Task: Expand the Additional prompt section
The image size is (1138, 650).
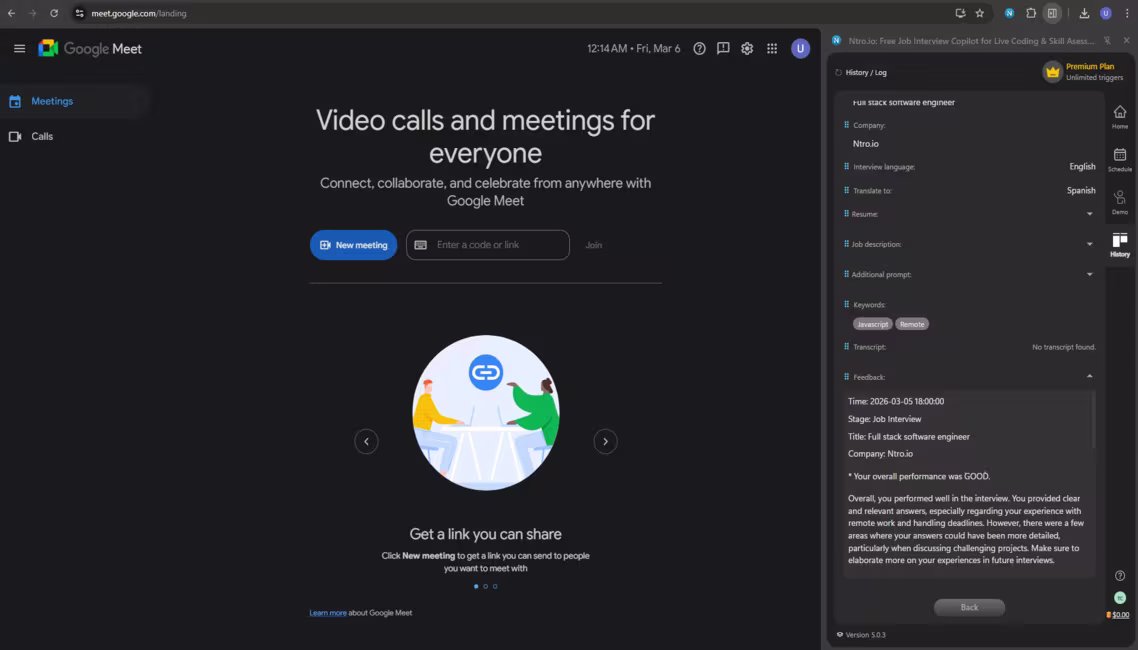Action: point(1089,274)
